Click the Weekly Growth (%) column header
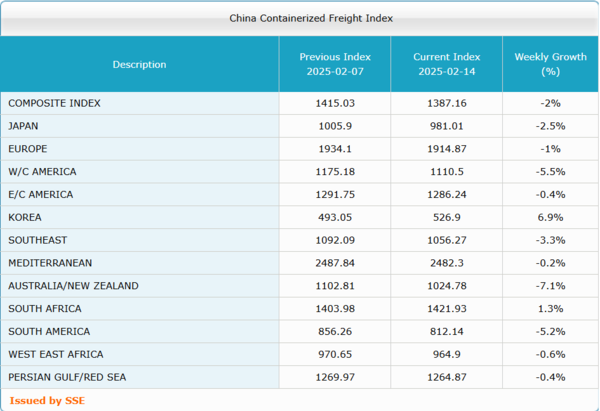Image resolution: width=600 pixels, height=411 pixels. [x=549, y=65]
